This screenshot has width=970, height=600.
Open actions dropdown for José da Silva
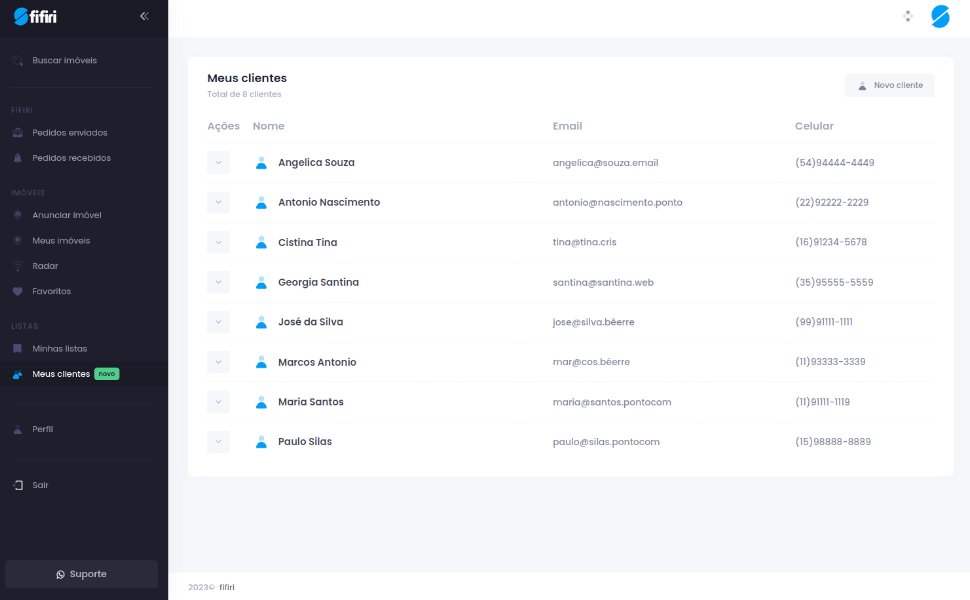tap(218, 322)
